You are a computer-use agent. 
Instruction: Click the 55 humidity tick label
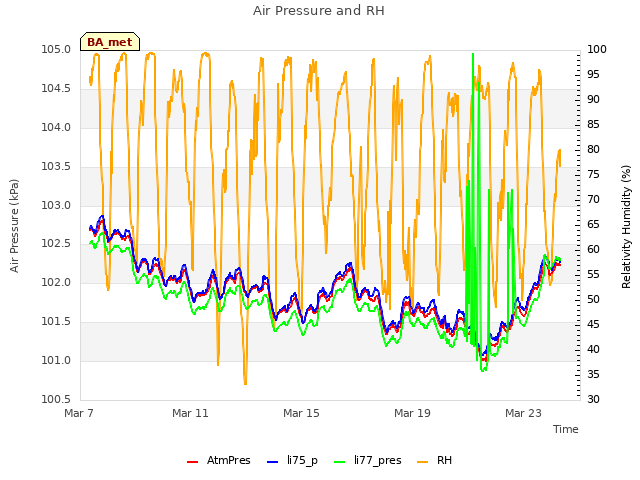593,275
